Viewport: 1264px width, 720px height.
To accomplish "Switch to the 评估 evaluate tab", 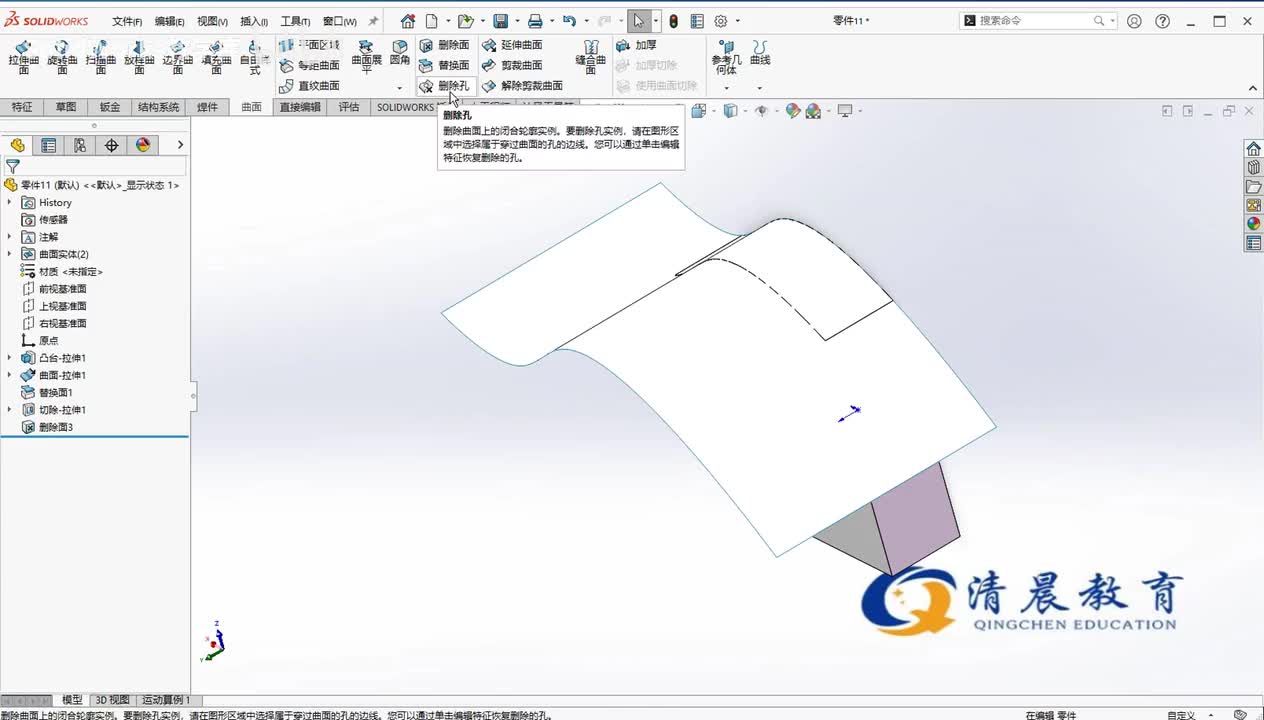I will 349,107.
